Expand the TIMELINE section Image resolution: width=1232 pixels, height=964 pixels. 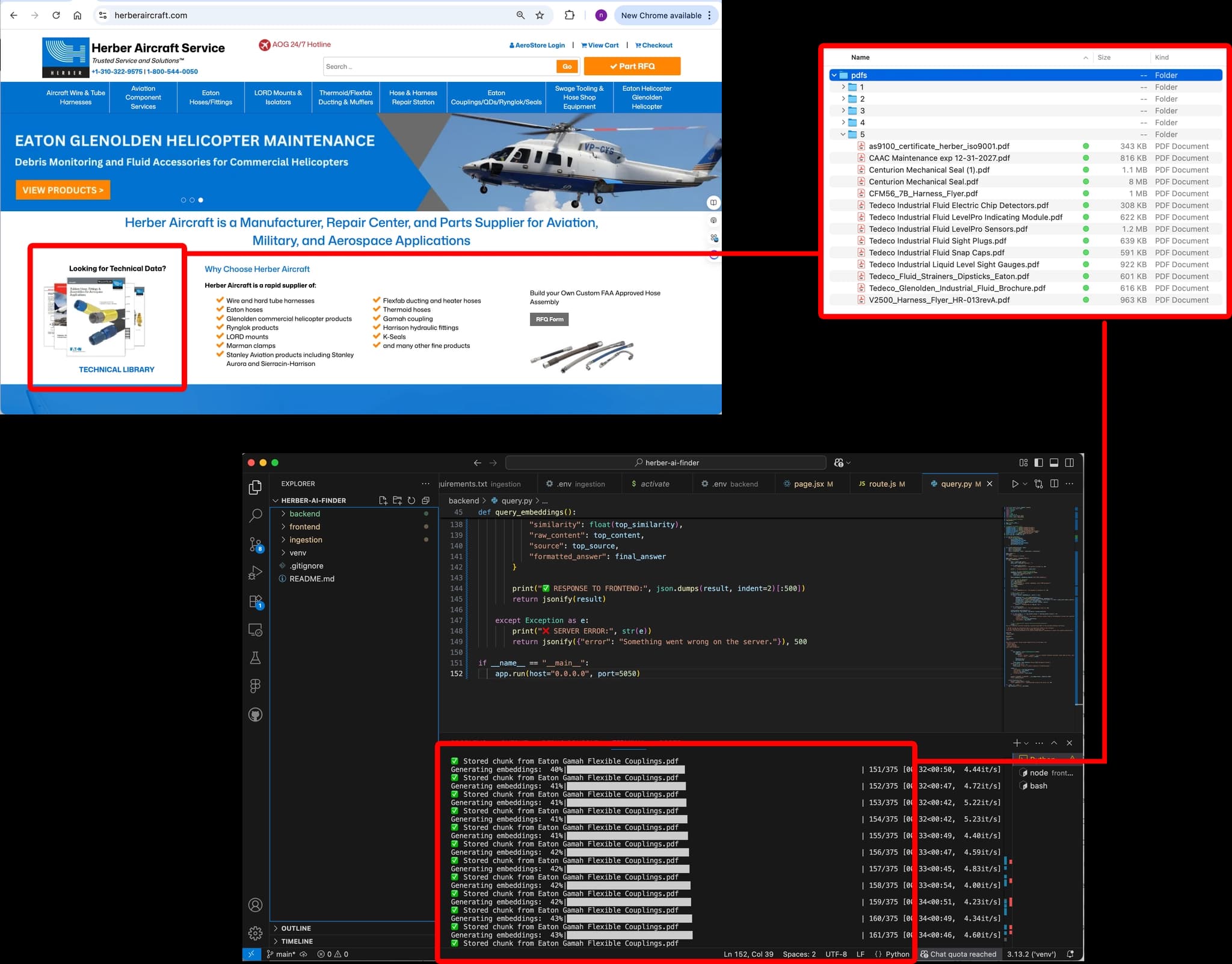[353, 941]
